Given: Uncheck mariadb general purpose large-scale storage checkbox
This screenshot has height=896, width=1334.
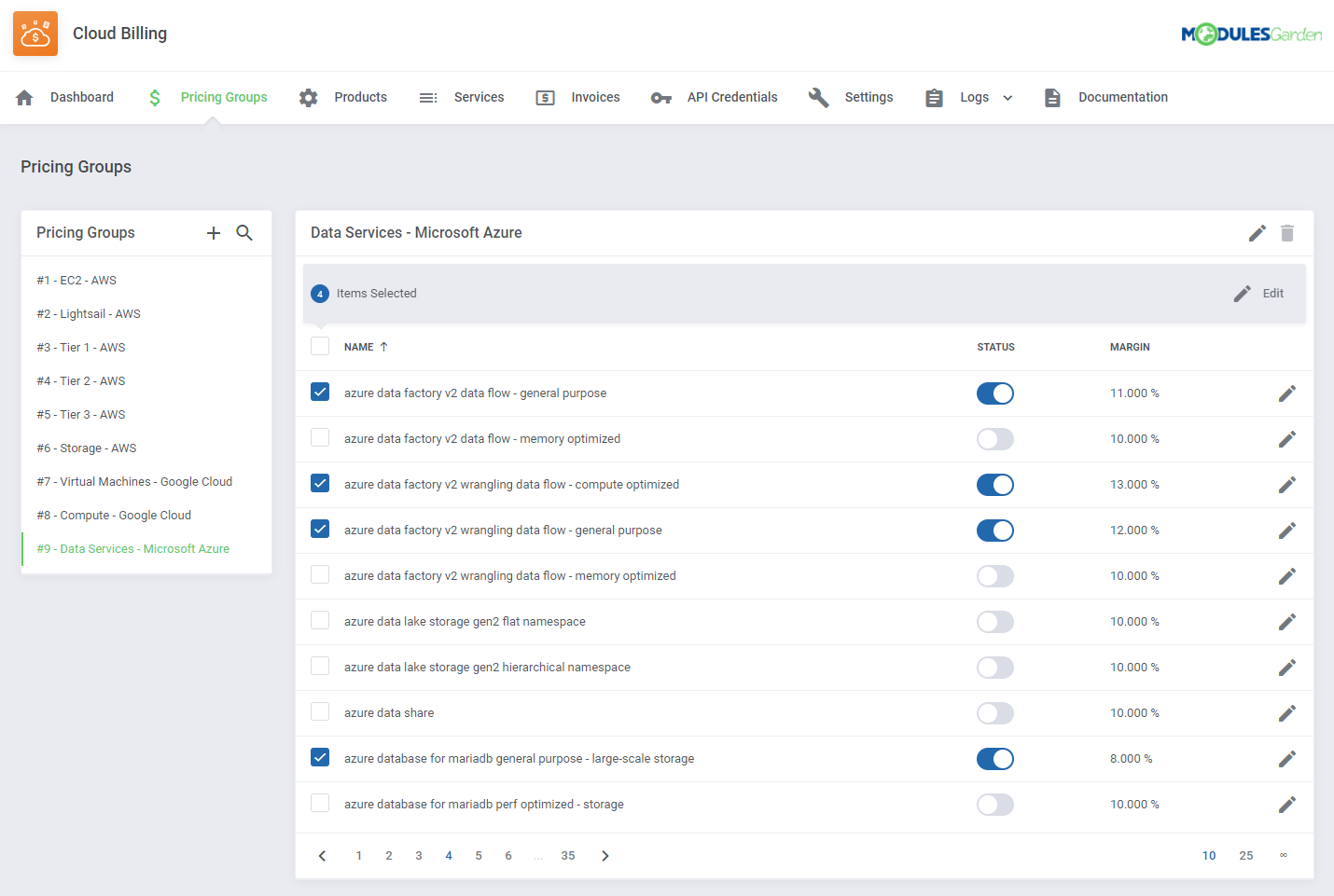Looking at the screenshot, I should click(320, 757).
